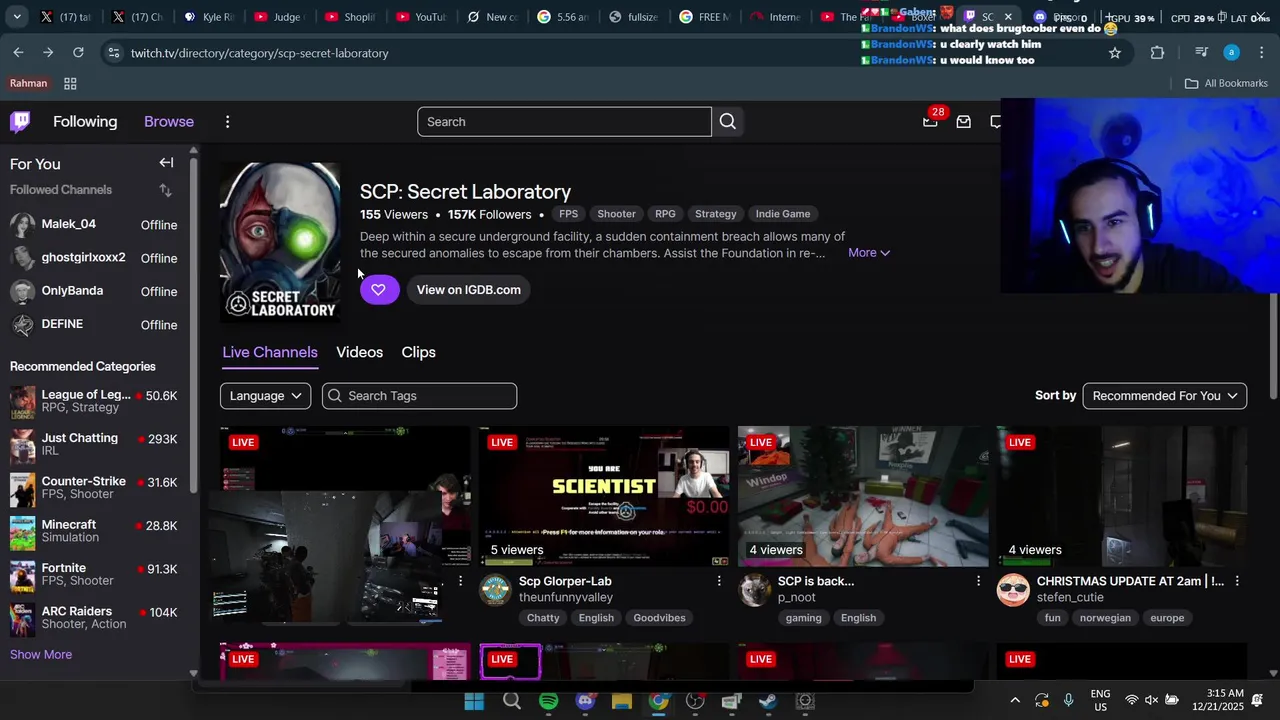Image resolution: width=1280 pixels, height=720 pixels.
Task: Expand game description with More
Action: pos(868,253)
